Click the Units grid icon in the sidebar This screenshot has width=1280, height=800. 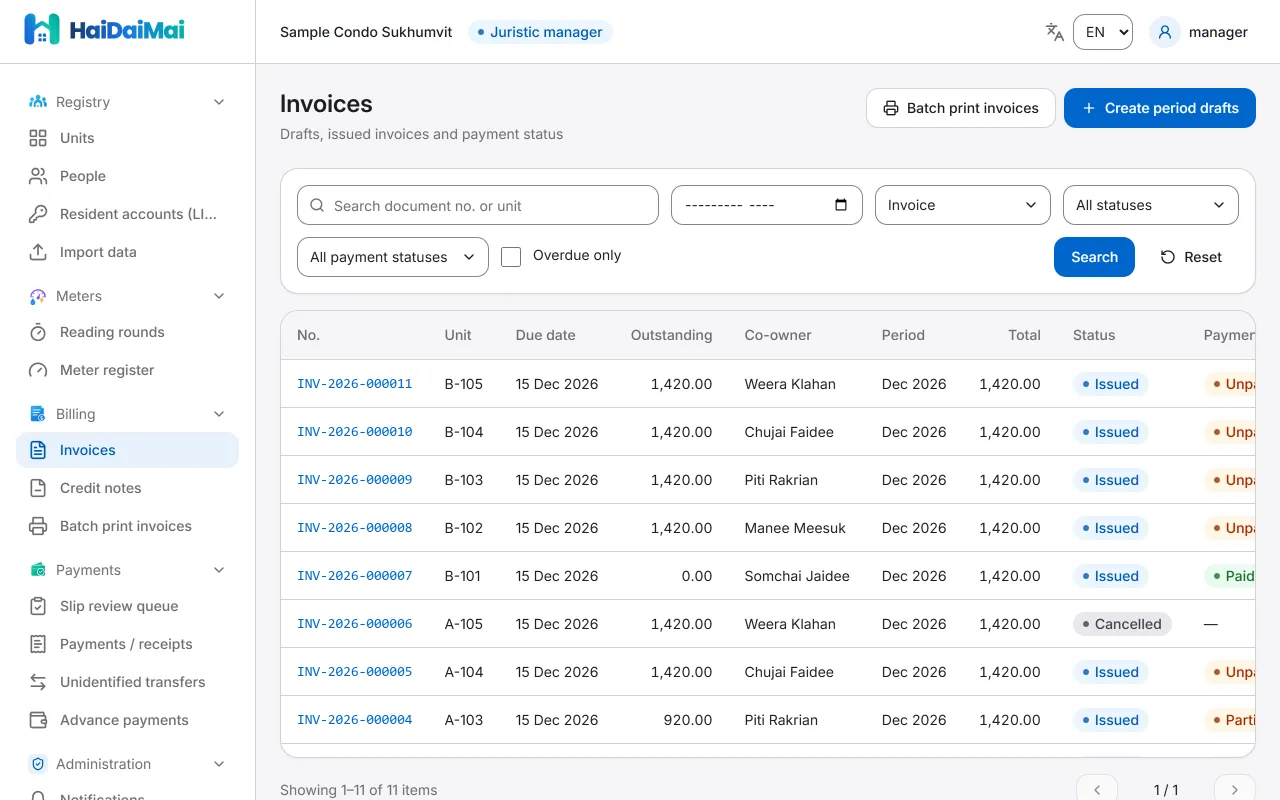[x=38, y=138]
